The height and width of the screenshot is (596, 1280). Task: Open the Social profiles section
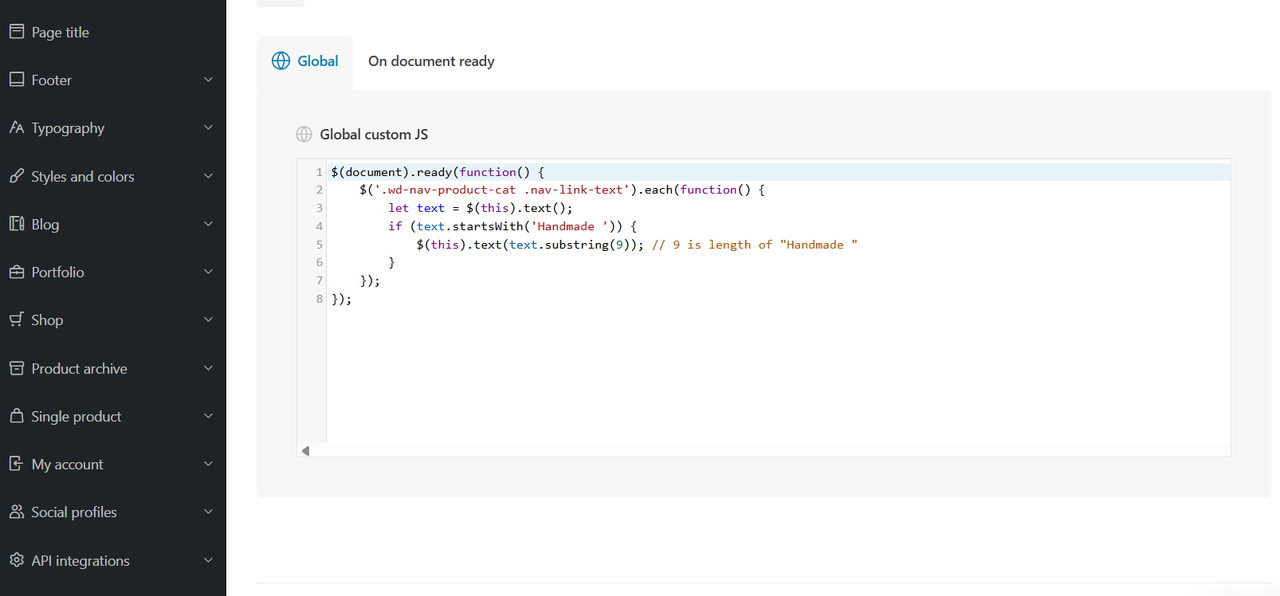tap(113, 512)
